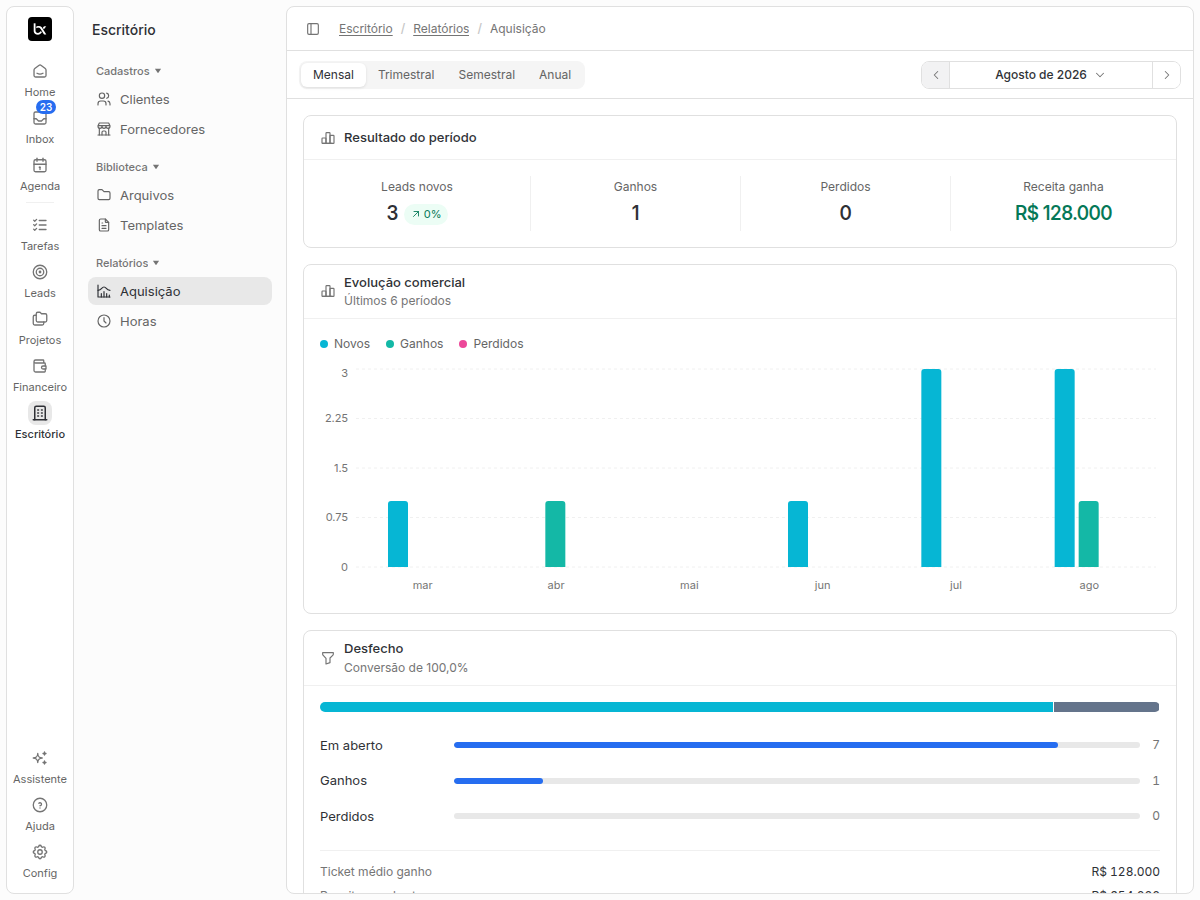The width and height of the screenshot is (1200, 900).
Task: Open Clientes in the sidebar
Action: tap(180, 100)
